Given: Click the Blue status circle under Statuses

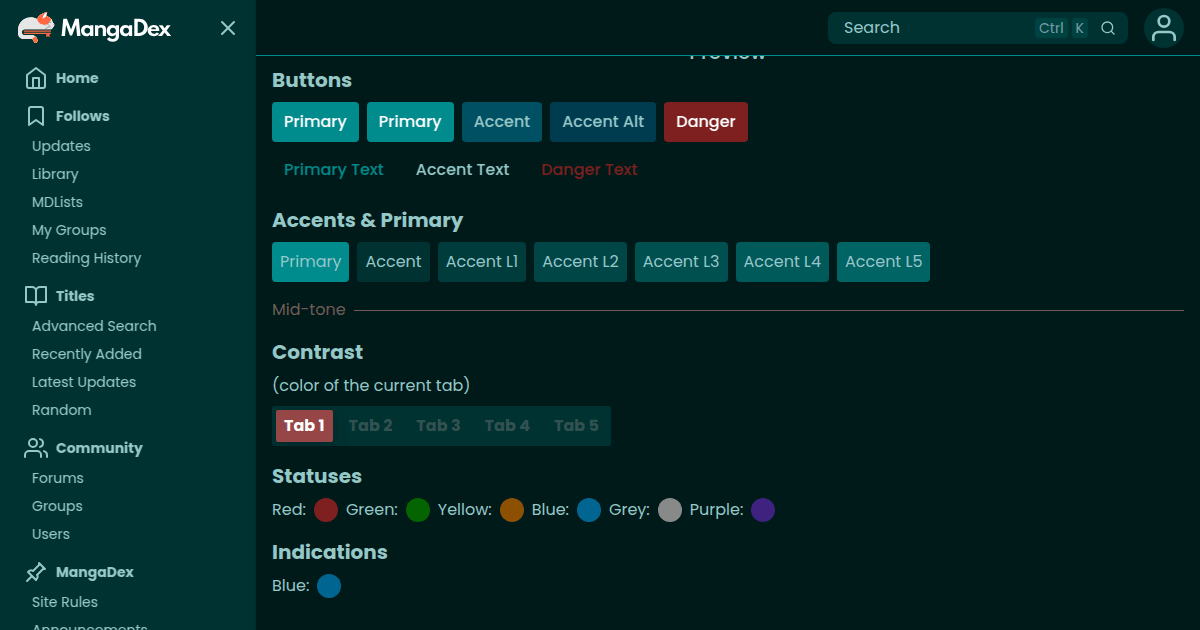Looking at the screenshot, I should [x=589, y=510].
